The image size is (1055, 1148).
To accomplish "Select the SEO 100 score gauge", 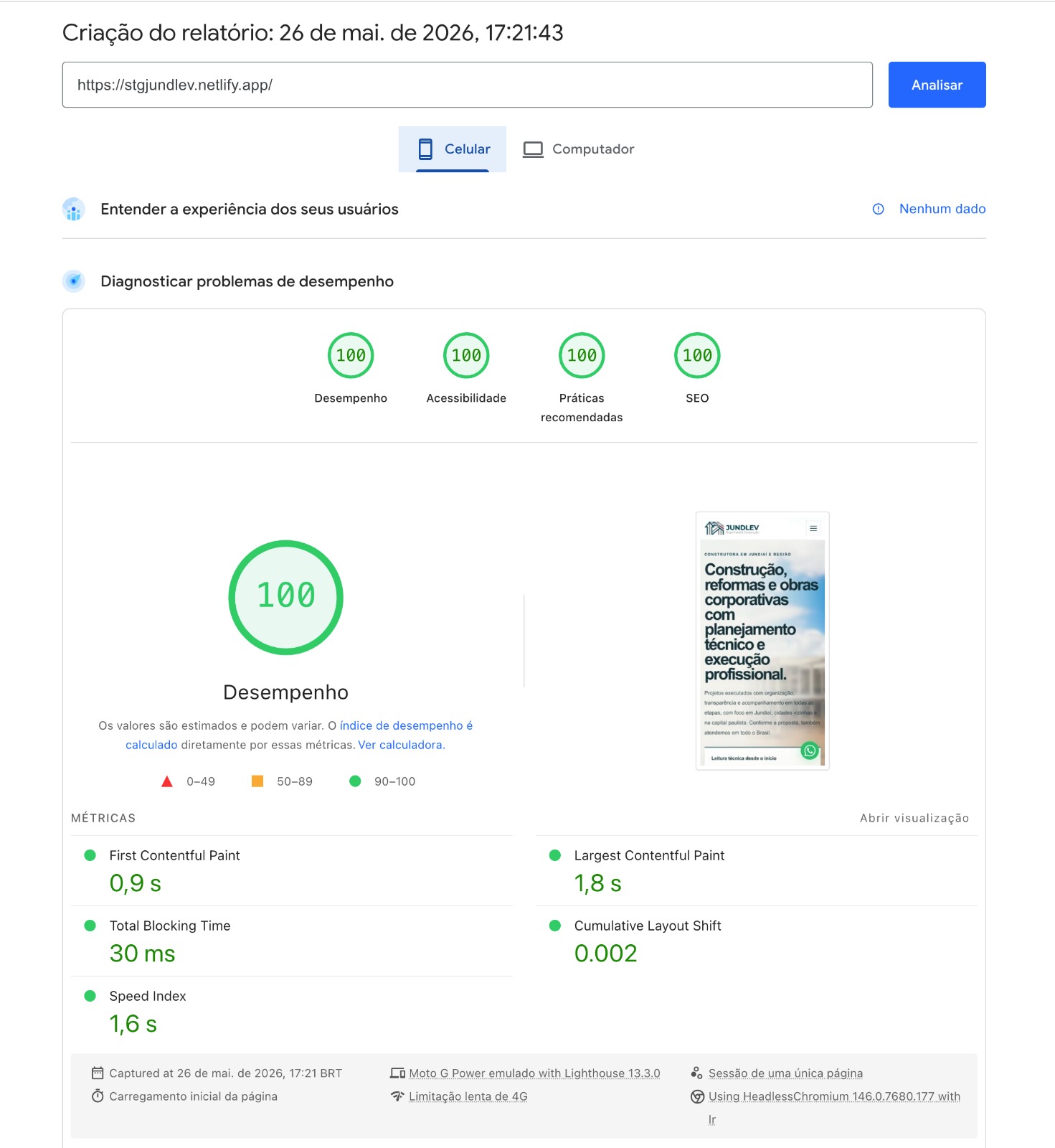I will pyautogui.click(x=697, y=355).
